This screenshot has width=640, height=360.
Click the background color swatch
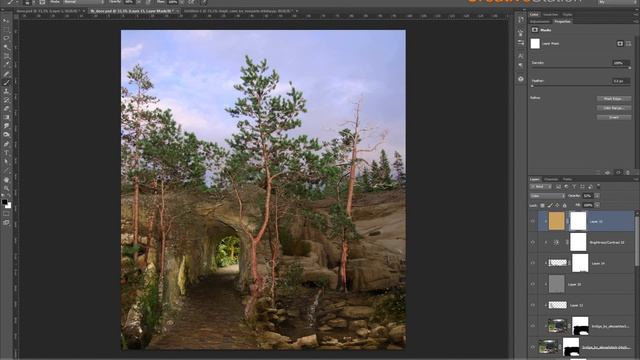pos(8,205)
